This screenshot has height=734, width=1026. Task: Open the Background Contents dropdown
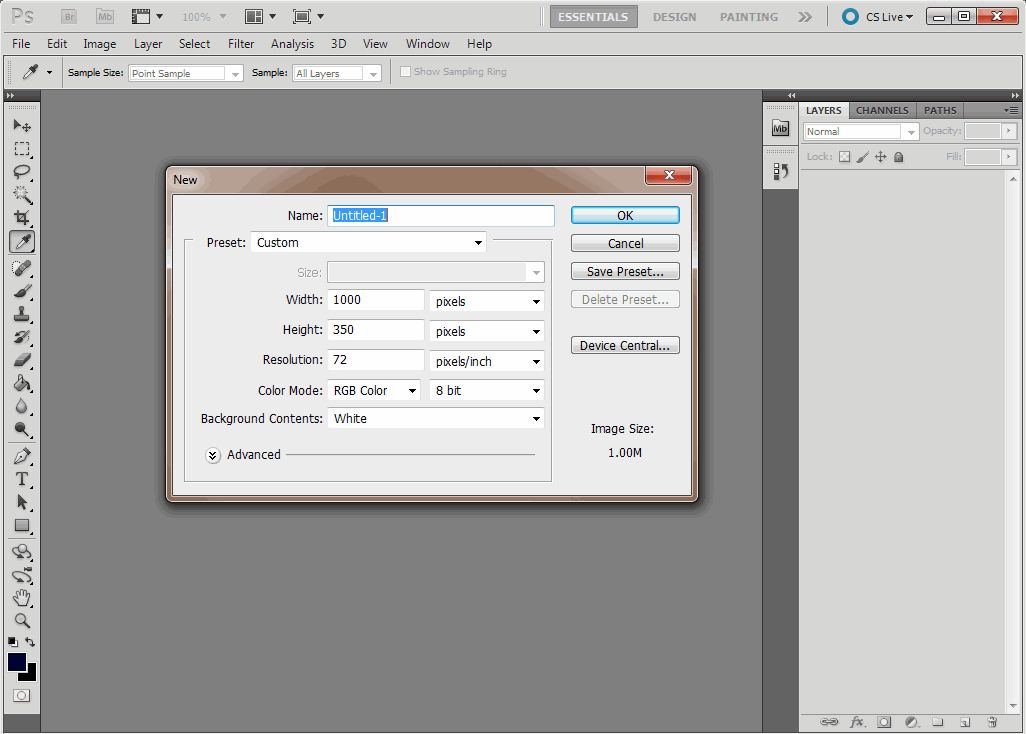436,418
